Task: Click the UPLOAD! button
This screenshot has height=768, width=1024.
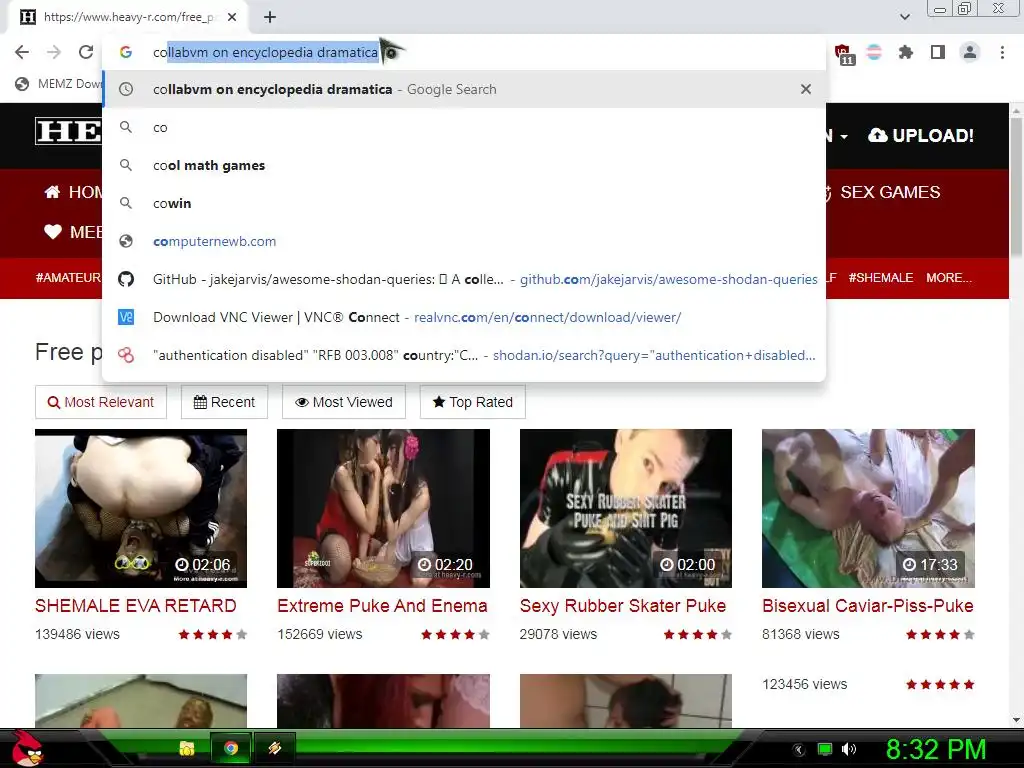Action: (921, 135)
